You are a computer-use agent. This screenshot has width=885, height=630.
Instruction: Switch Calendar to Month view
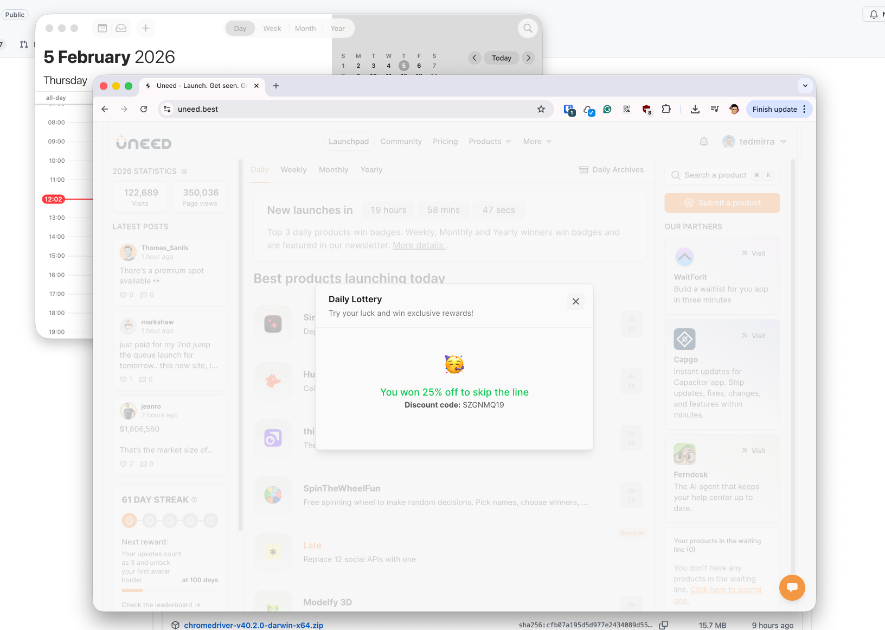pyautogui.click(x=305, y=29)
